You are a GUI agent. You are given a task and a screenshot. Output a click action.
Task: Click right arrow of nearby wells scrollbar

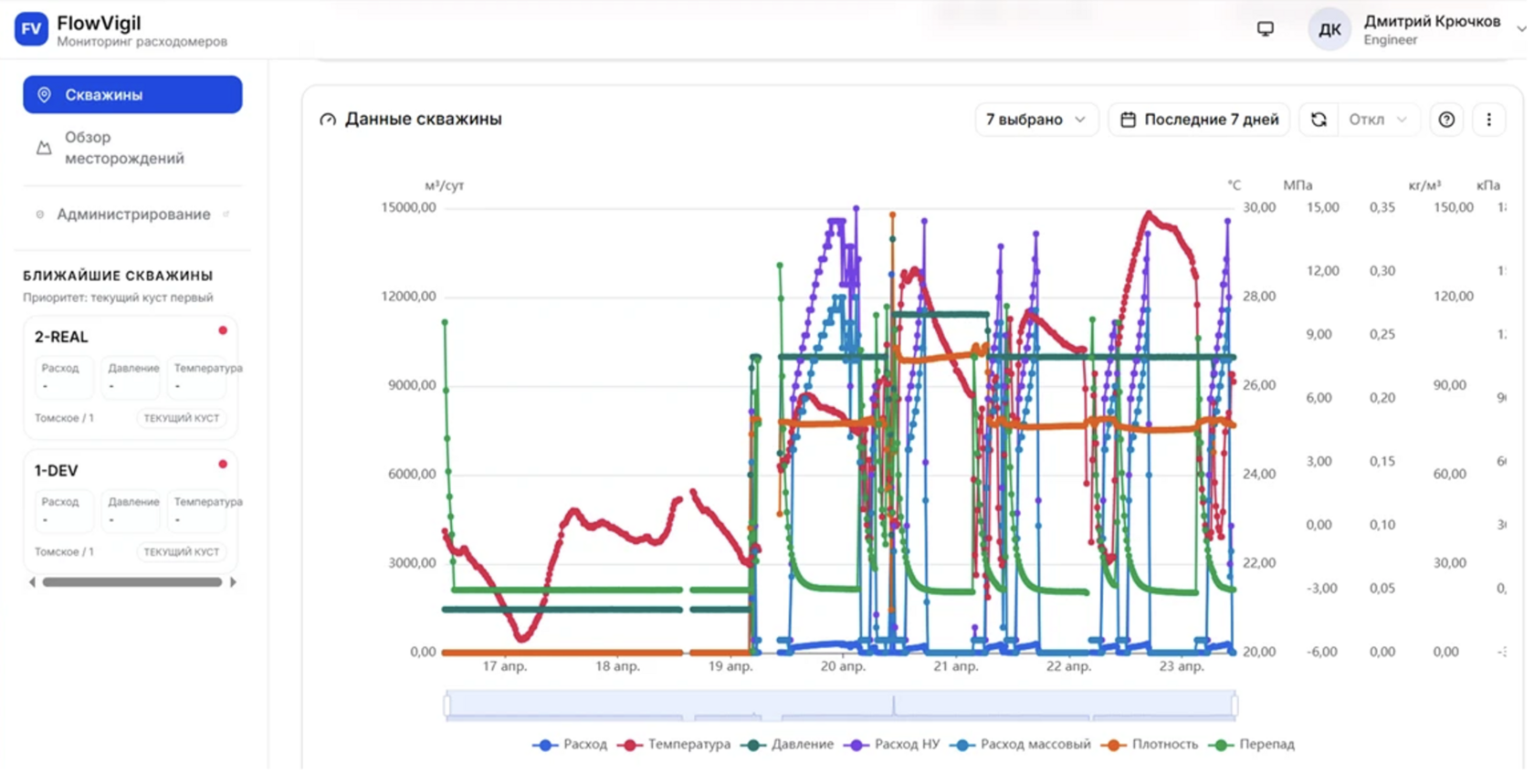click(233, 582)
